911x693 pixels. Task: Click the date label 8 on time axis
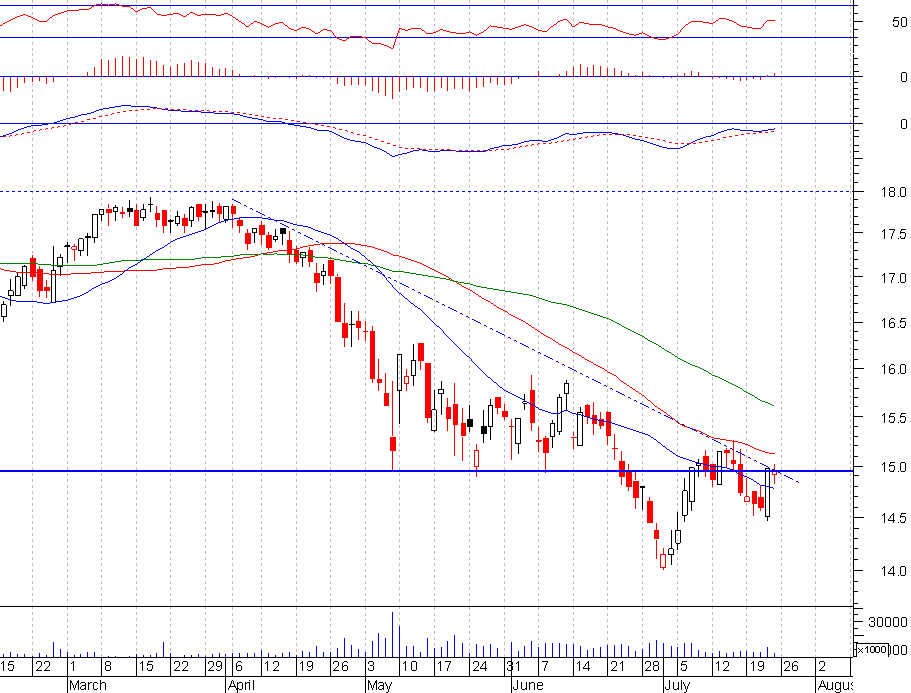click(107, 666)
